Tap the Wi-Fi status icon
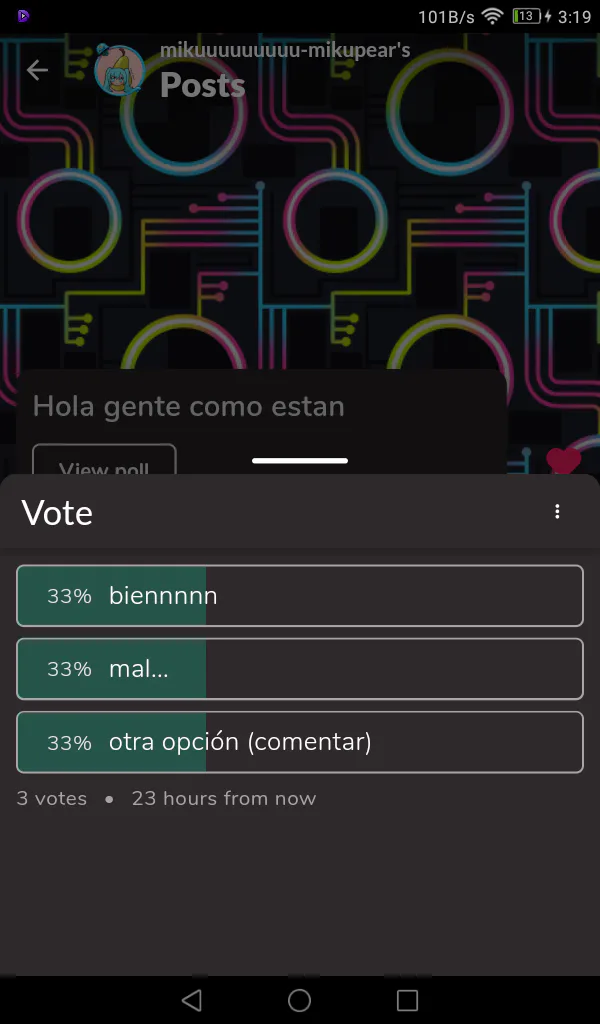This screenshot has height=1024, width=600. [x=491, y=16]
